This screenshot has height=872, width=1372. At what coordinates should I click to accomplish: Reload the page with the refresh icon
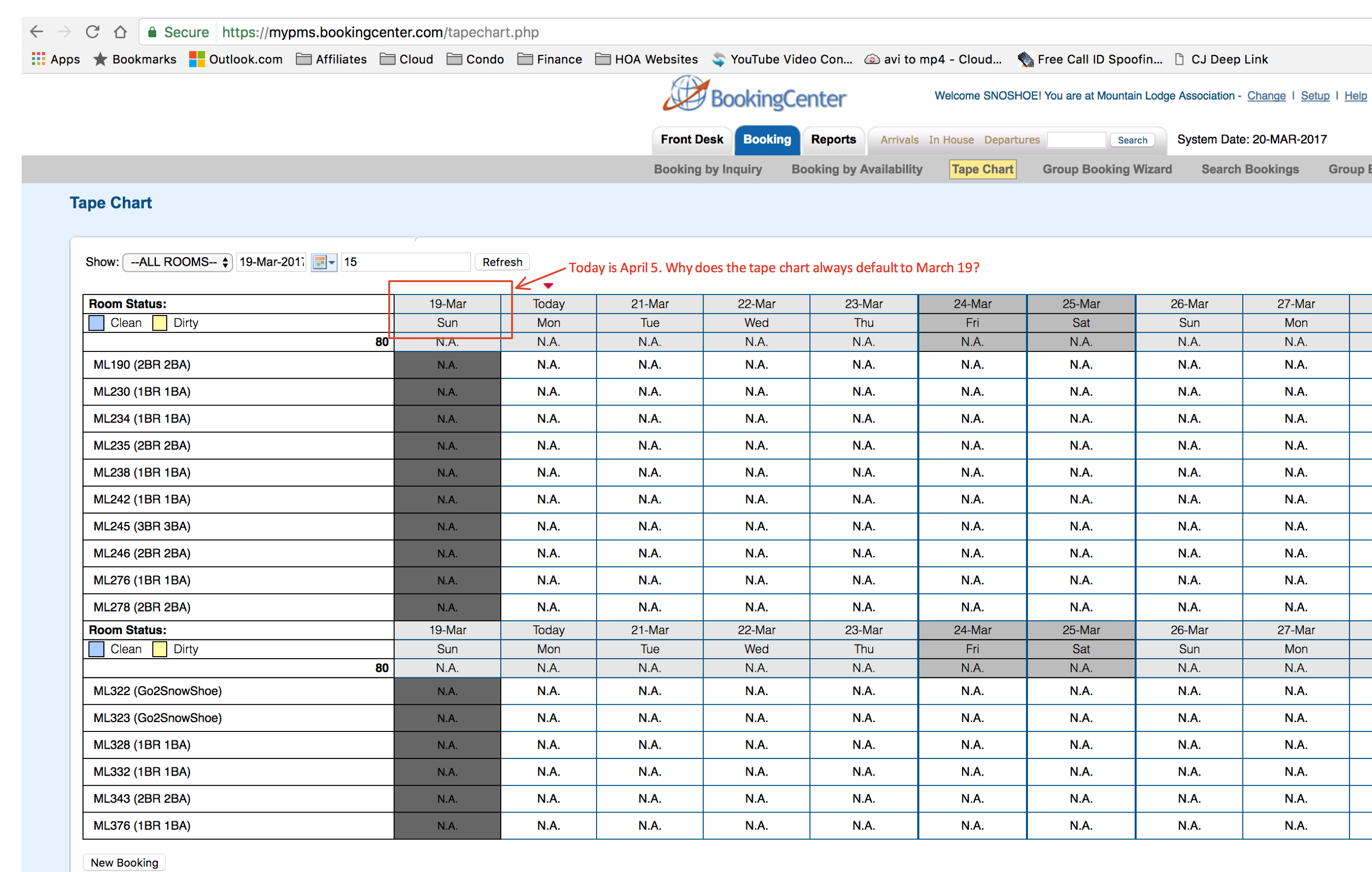[92, 32]
